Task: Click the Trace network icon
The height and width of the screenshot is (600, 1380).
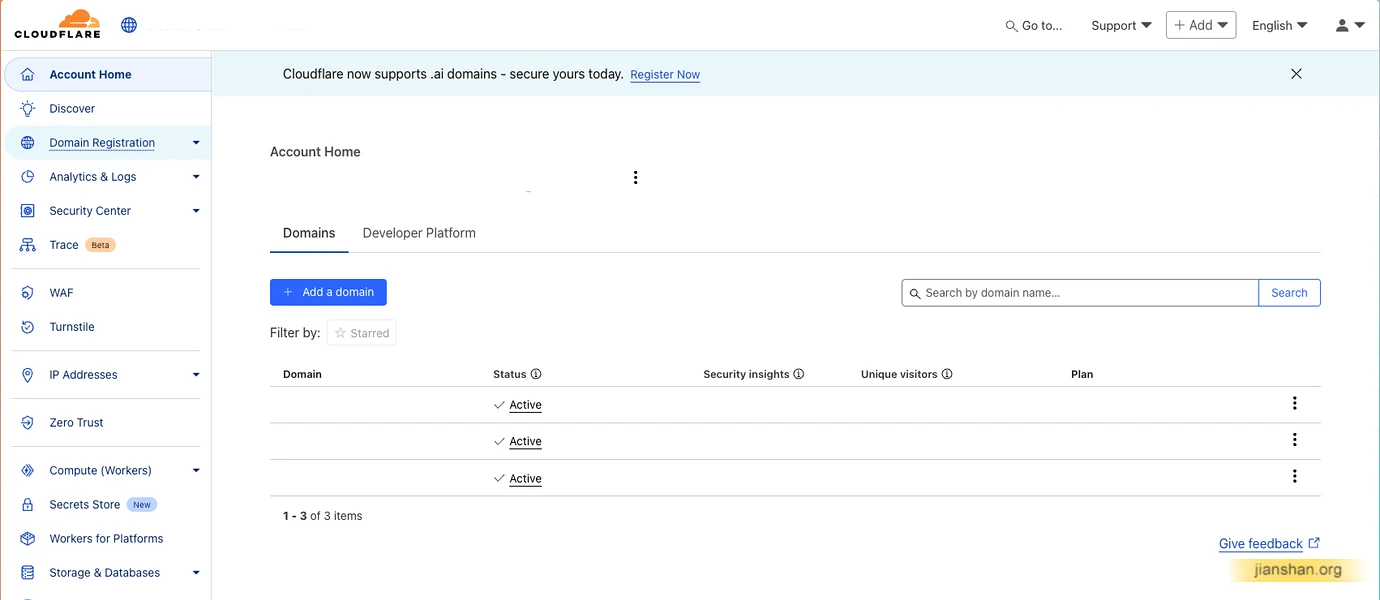Action: click(28, 245)
